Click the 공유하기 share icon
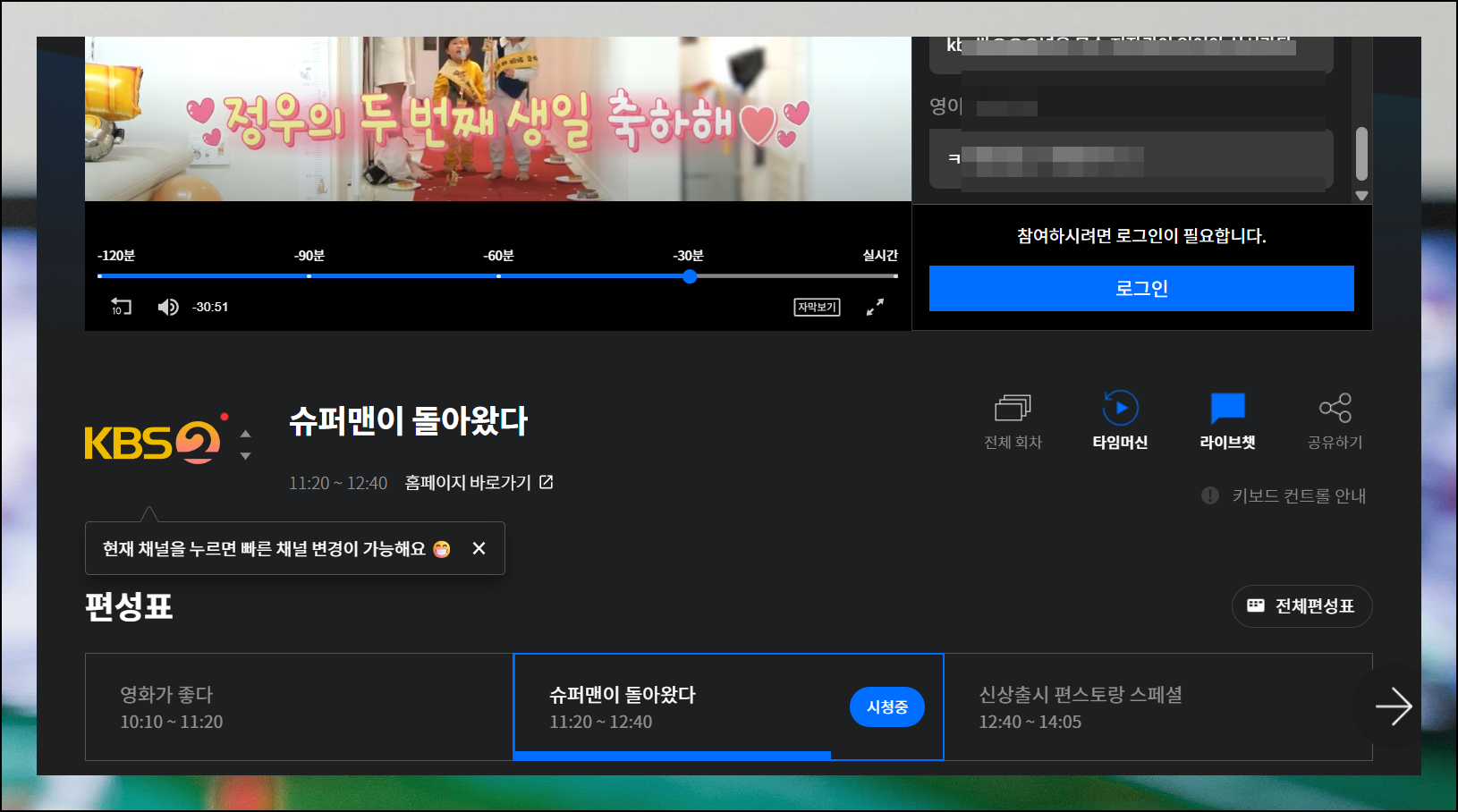Image resolution: width=1458 pixels, height=812 pixels. click(x=1335, y=421)
